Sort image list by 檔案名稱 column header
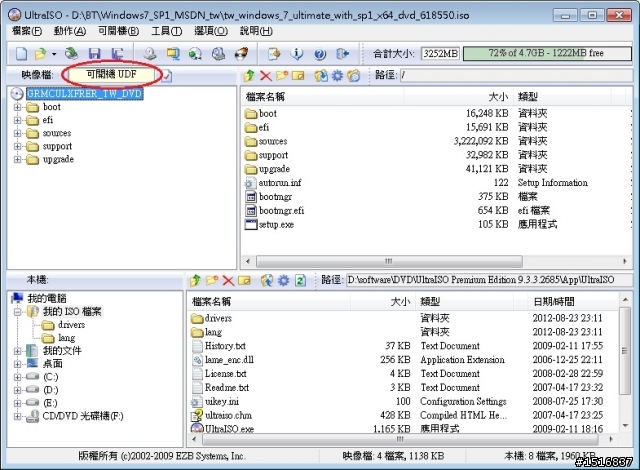 click(x=322, y=97)
